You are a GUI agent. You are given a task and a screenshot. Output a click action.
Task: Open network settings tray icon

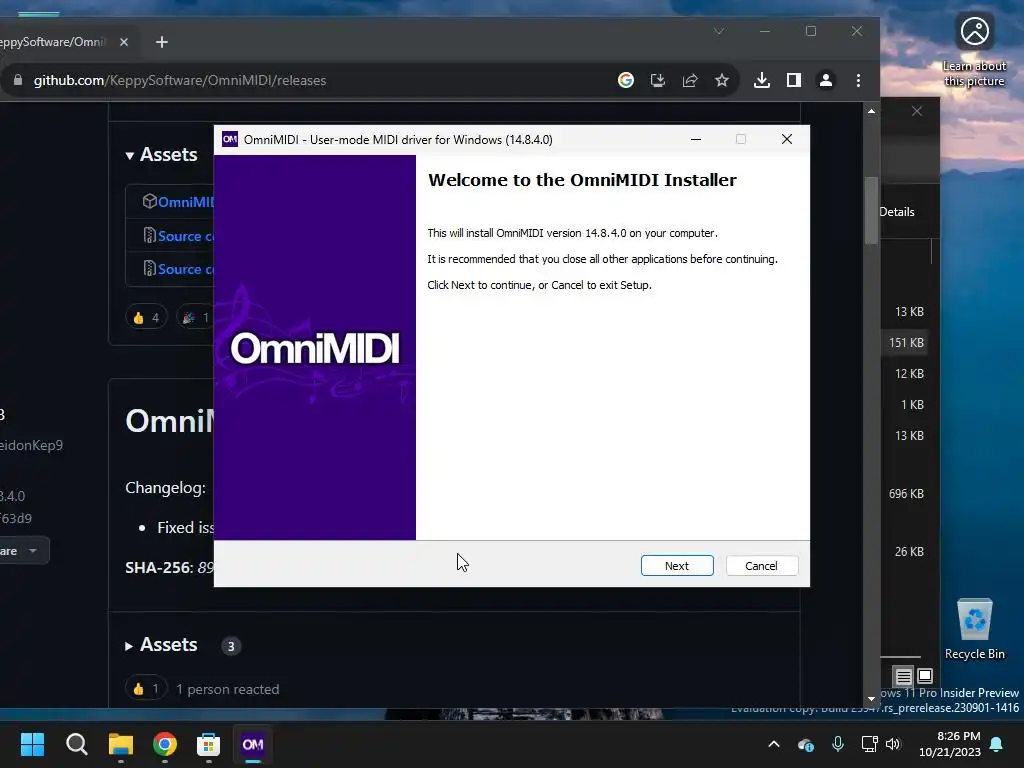point(869,744)
